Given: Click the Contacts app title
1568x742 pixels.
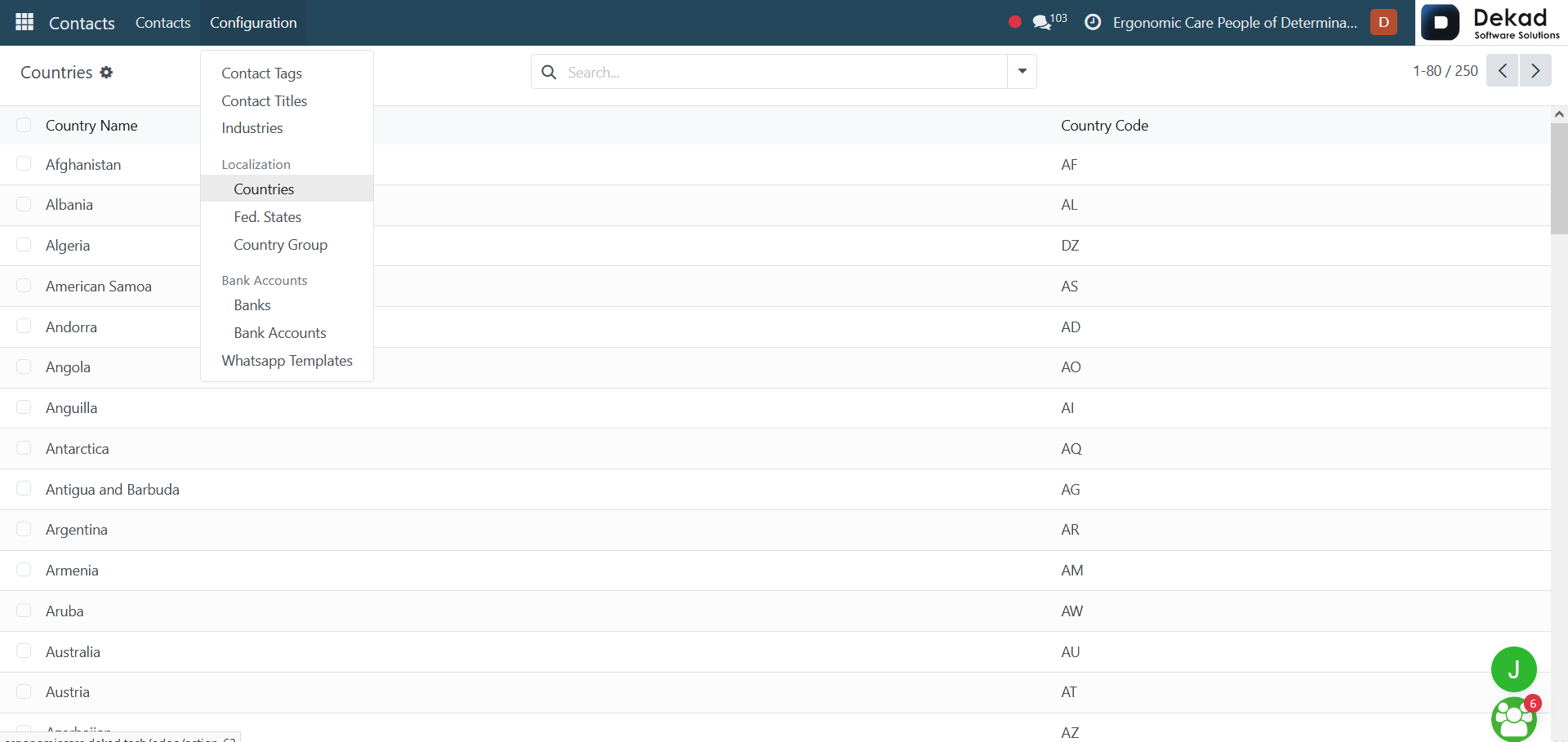Looking at the screenshot, I should tap(82, 23).
